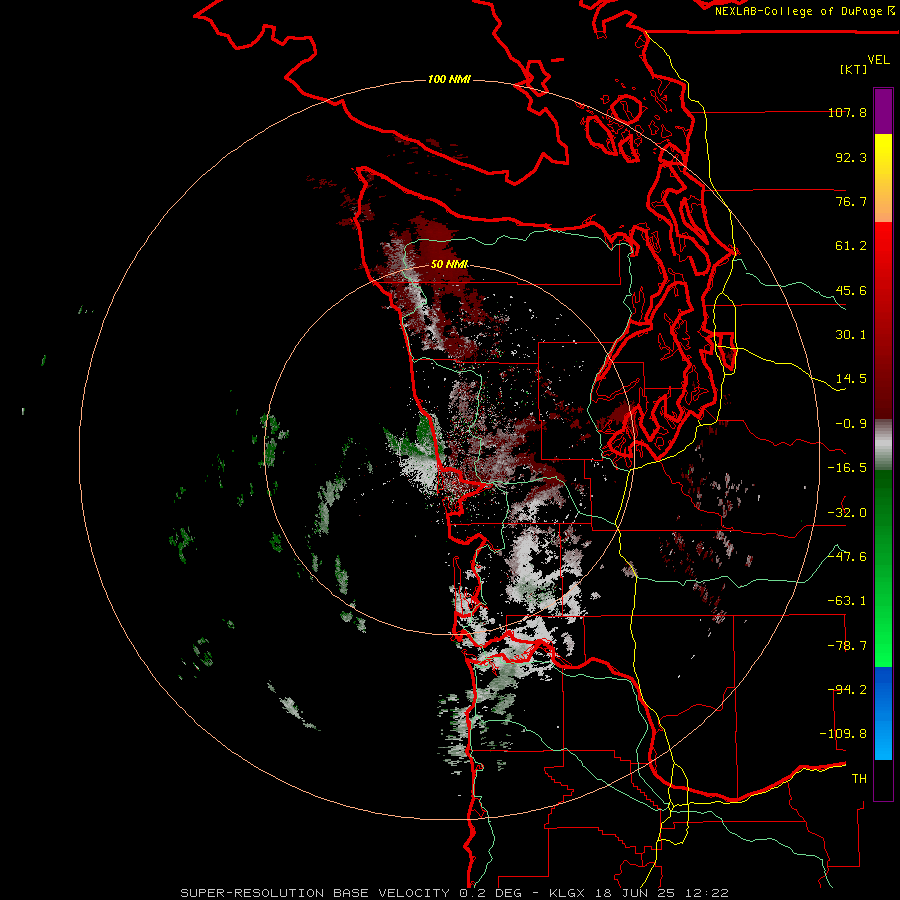
Task: Select the -47.6 velocity scale value
Action: (x=847, y=557)
